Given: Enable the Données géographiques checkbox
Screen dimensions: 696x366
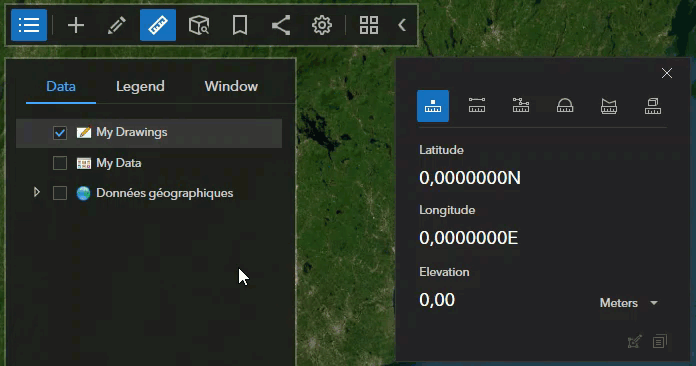Looking at the screenshot, I should [60, 193].
